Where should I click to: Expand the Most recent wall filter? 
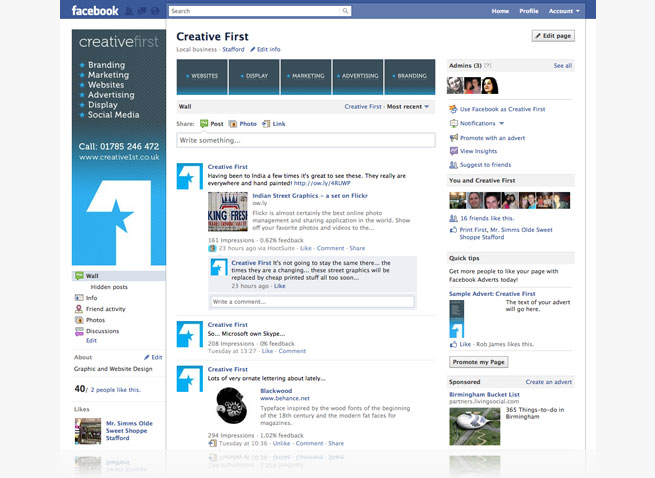pyautogui.click(x=408, y=107)
